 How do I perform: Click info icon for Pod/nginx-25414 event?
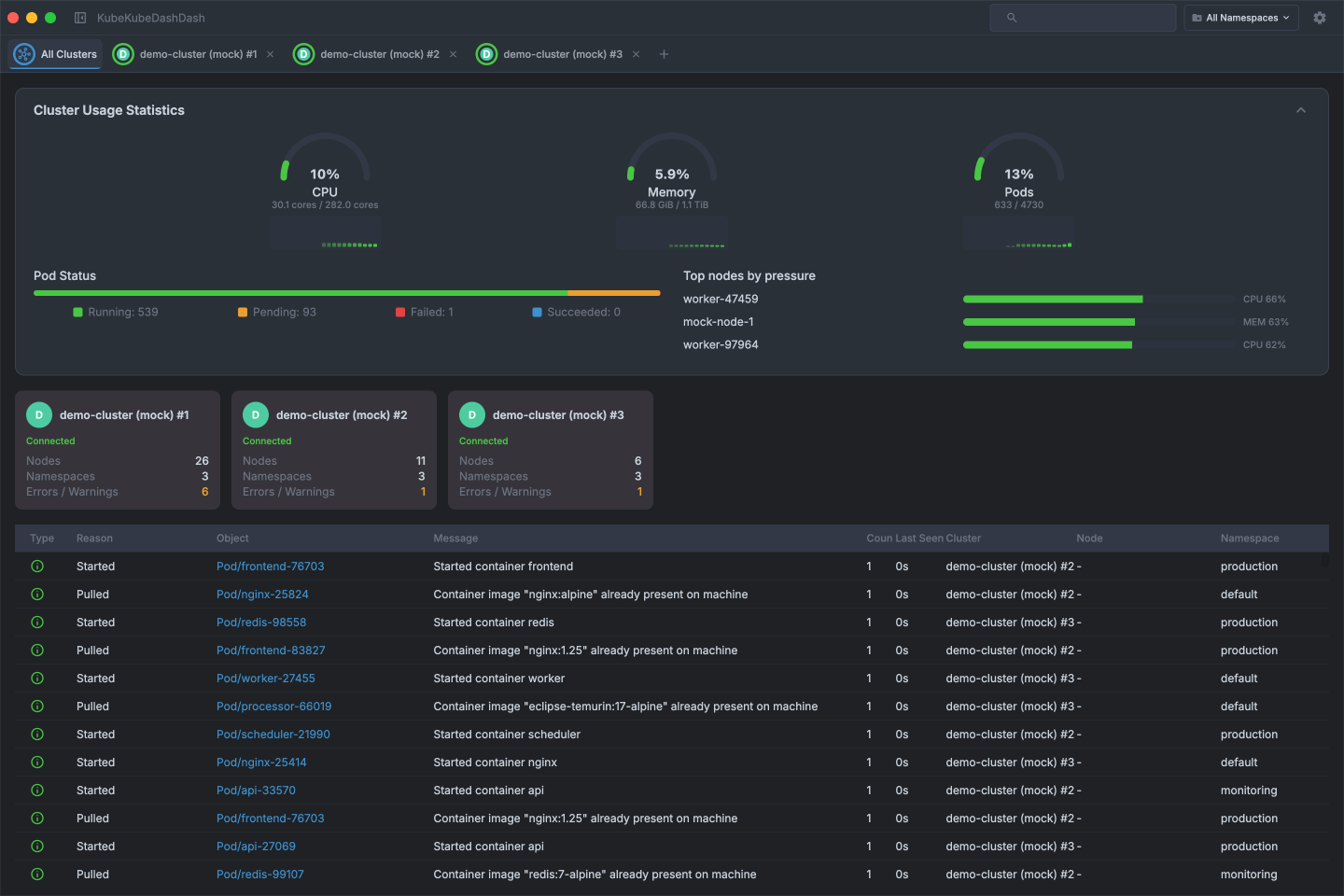tap(37, 763)
